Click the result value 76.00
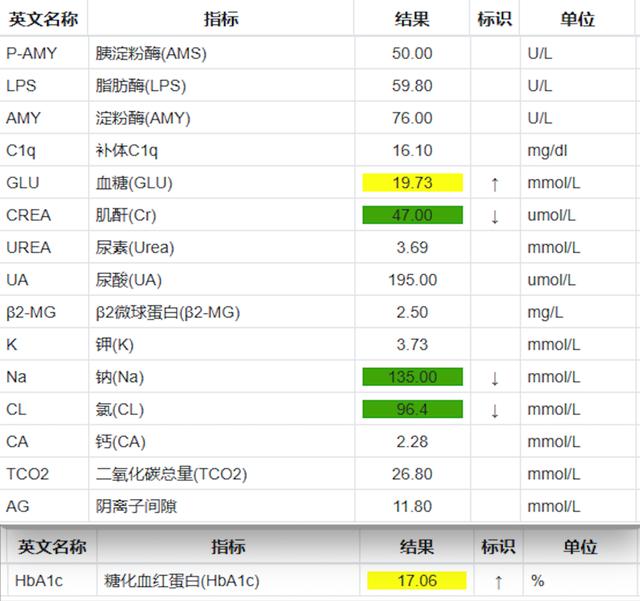 [x=412, y=118]
